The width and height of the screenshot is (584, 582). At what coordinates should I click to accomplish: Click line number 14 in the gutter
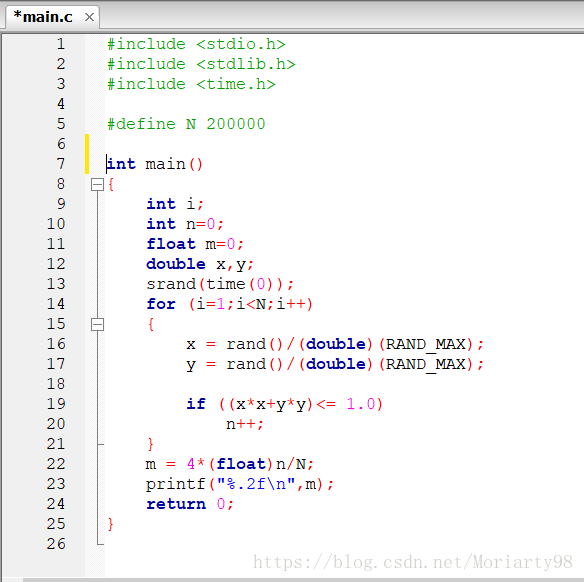(x=56, y=304)
